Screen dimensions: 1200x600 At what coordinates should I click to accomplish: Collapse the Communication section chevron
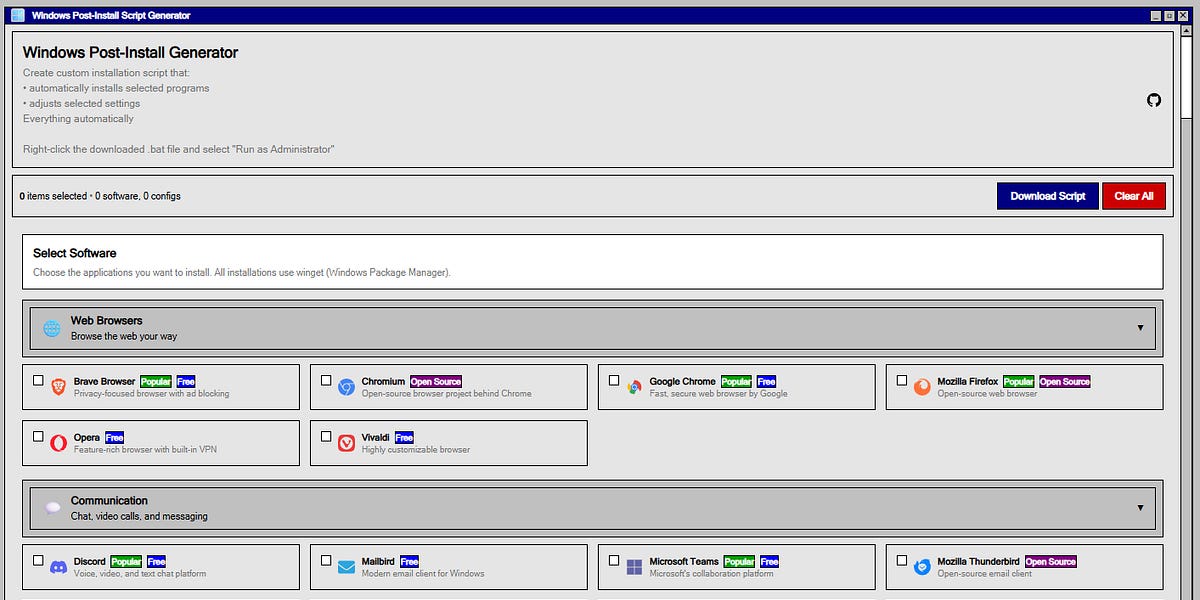1140,507
